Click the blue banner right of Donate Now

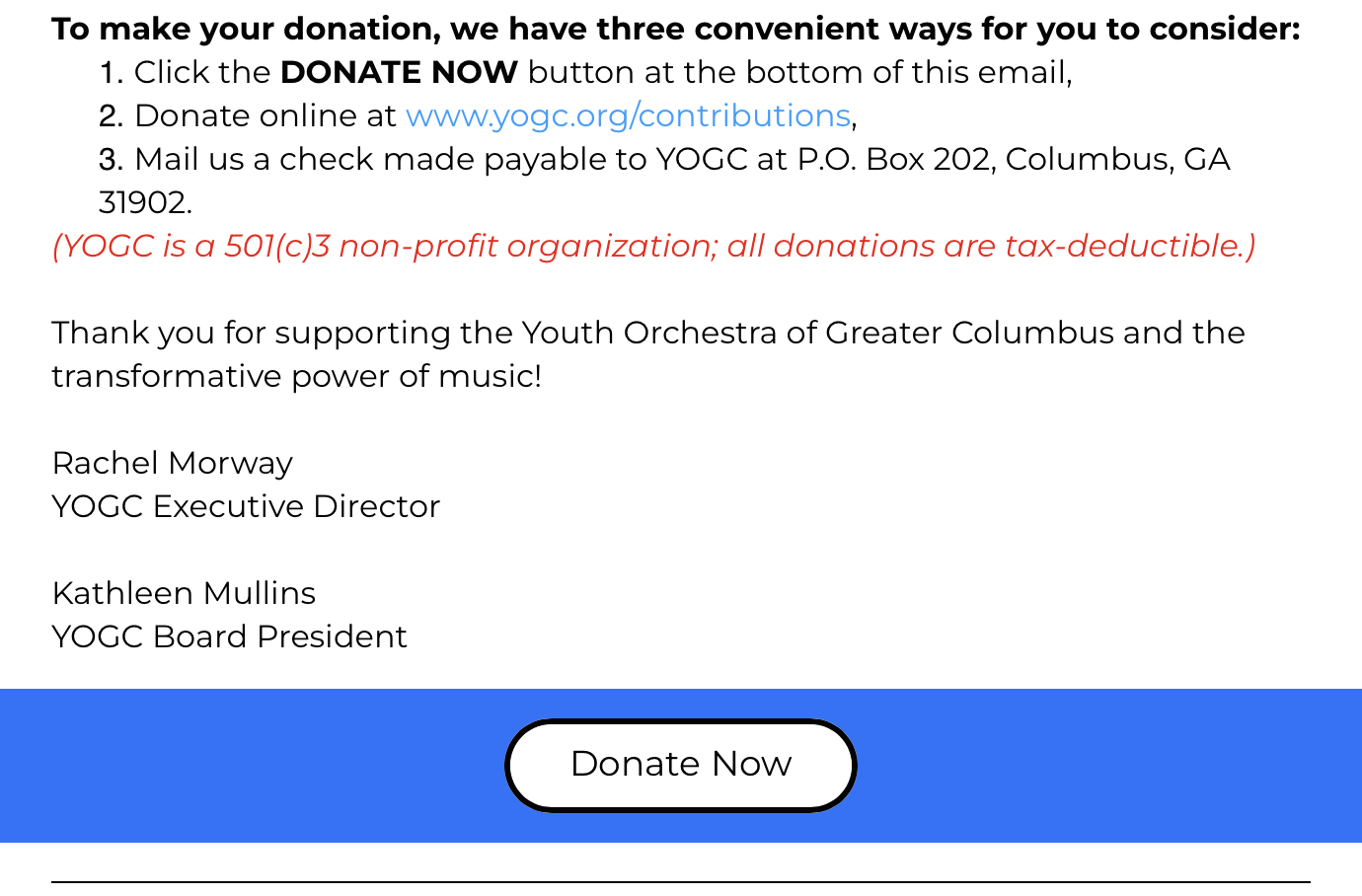[1109, 765]
